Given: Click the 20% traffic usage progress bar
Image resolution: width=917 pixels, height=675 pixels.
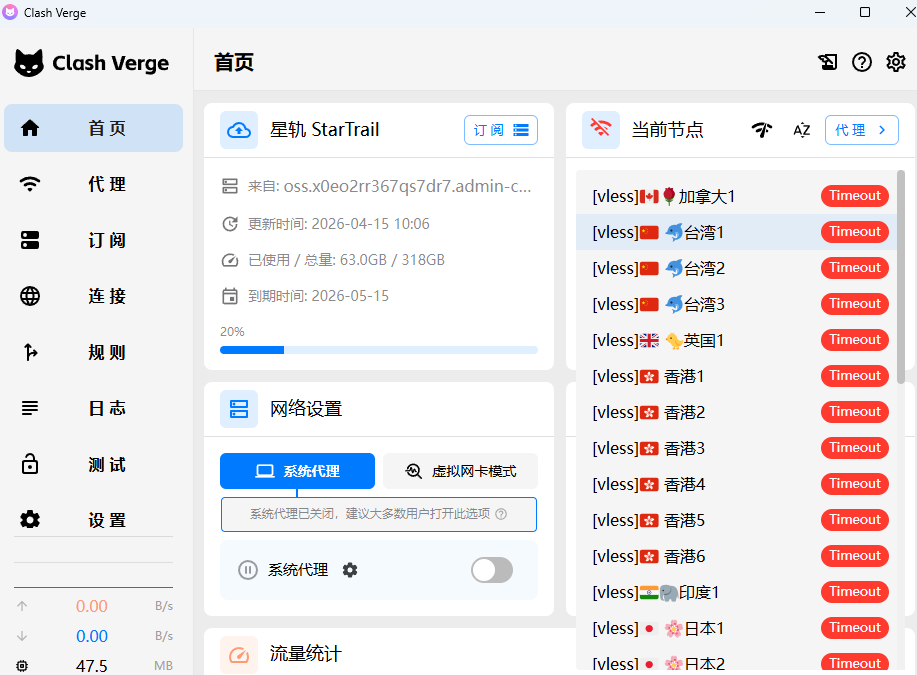Looking at the screenshot, I should pos(378,350).
